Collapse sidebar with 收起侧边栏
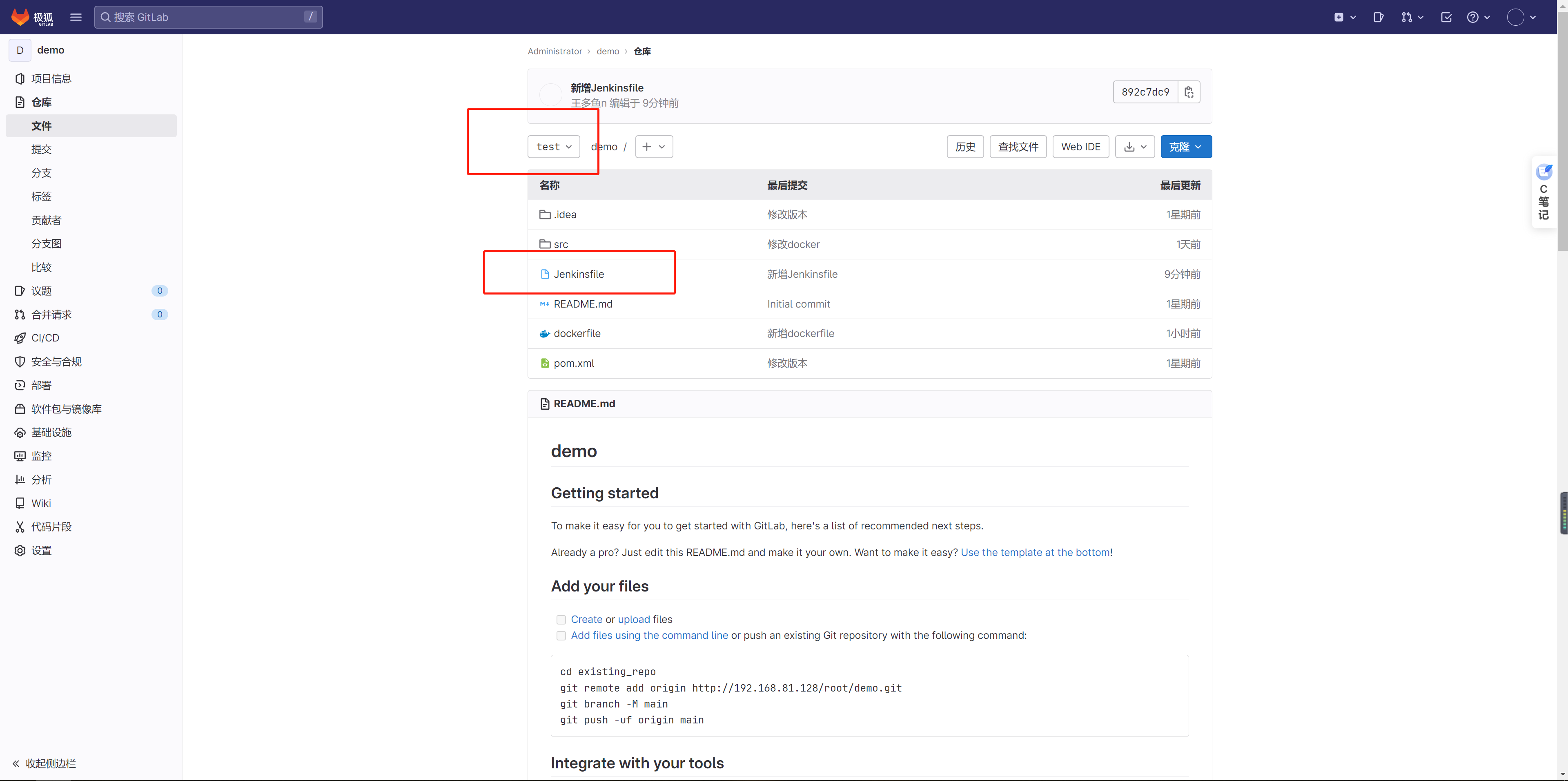 coord(44,763)
